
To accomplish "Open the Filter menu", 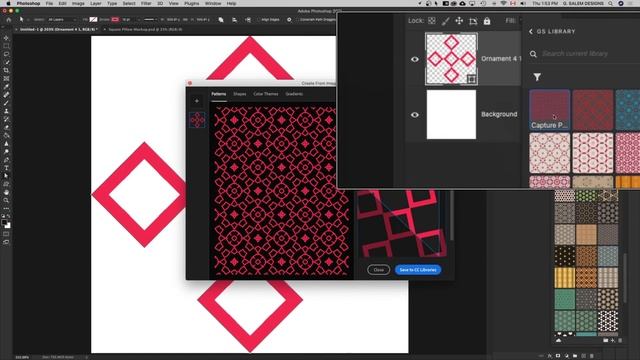I will coord(146,3).
